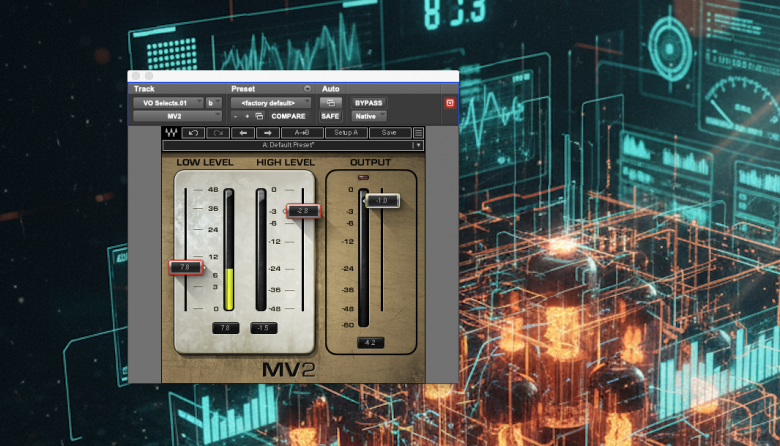Screen dimensions: 780x446
Task: Click the red target button
Action: tap(450, 103)
